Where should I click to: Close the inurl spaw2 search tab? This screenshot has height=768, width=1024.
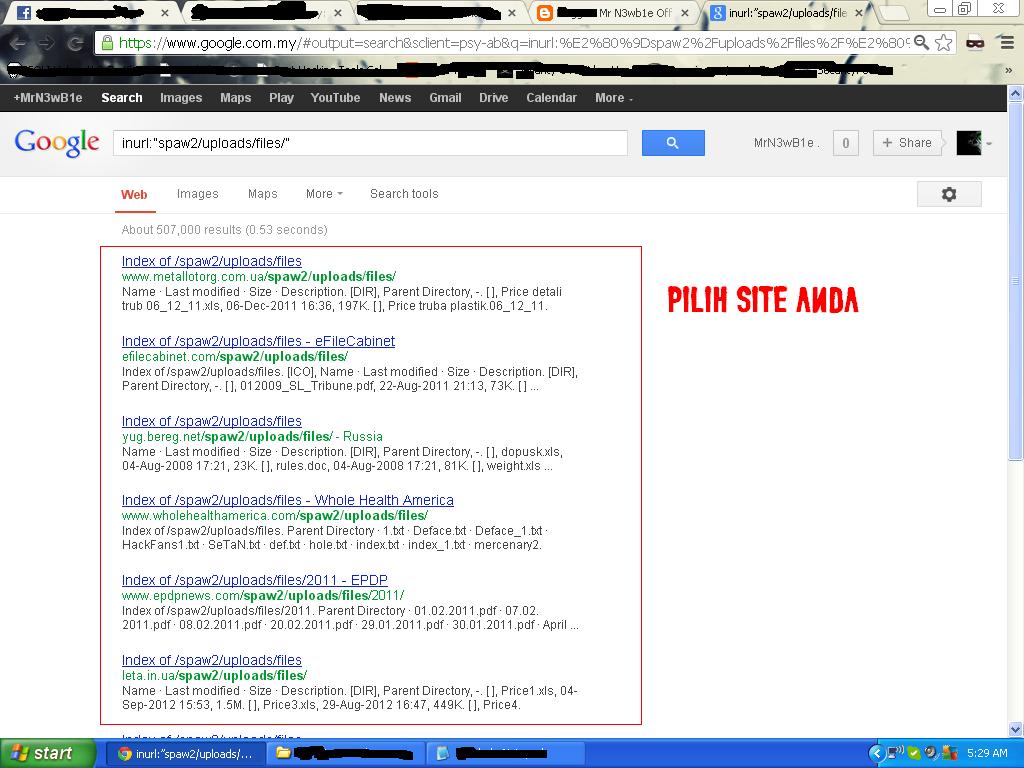pos(859,13)
